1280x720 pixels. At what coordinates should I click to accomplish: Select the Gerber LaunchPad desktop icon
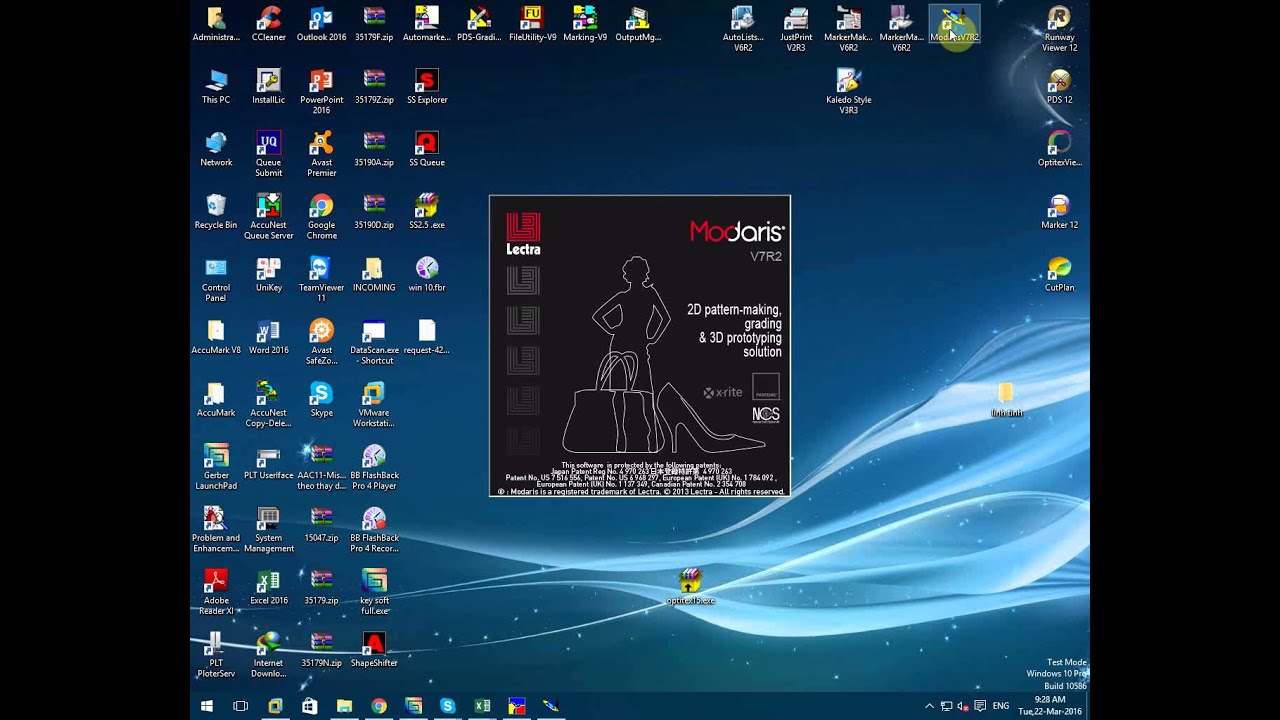(x=216, y=467)
